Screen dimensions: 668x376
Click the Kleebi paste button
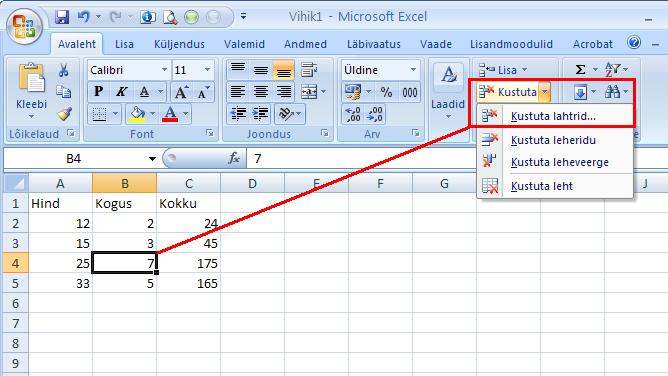coord(32,91)
